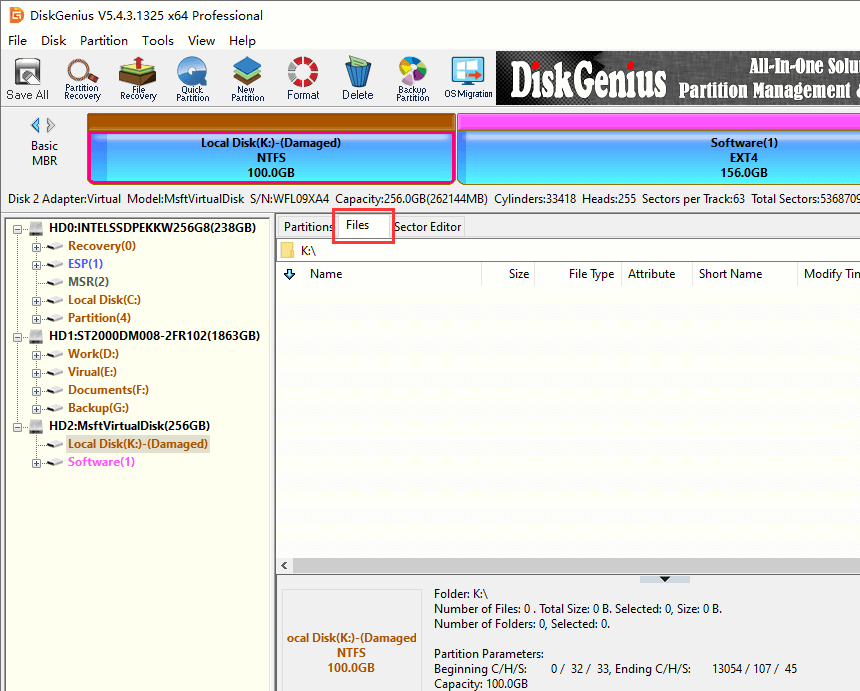Switch to the Sector Editor tab

[427, 227]
